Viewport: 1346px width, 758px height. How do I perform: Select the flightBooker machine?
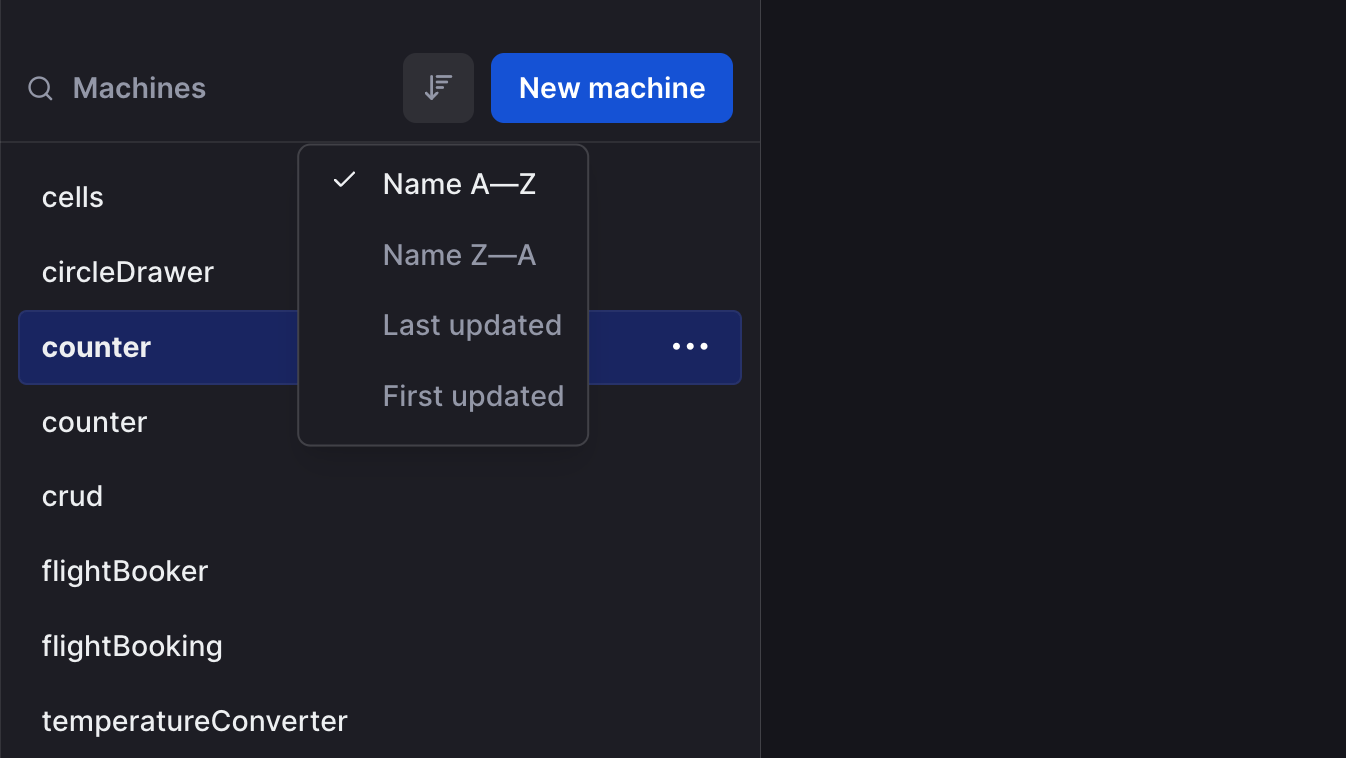(x=124, y=571)
